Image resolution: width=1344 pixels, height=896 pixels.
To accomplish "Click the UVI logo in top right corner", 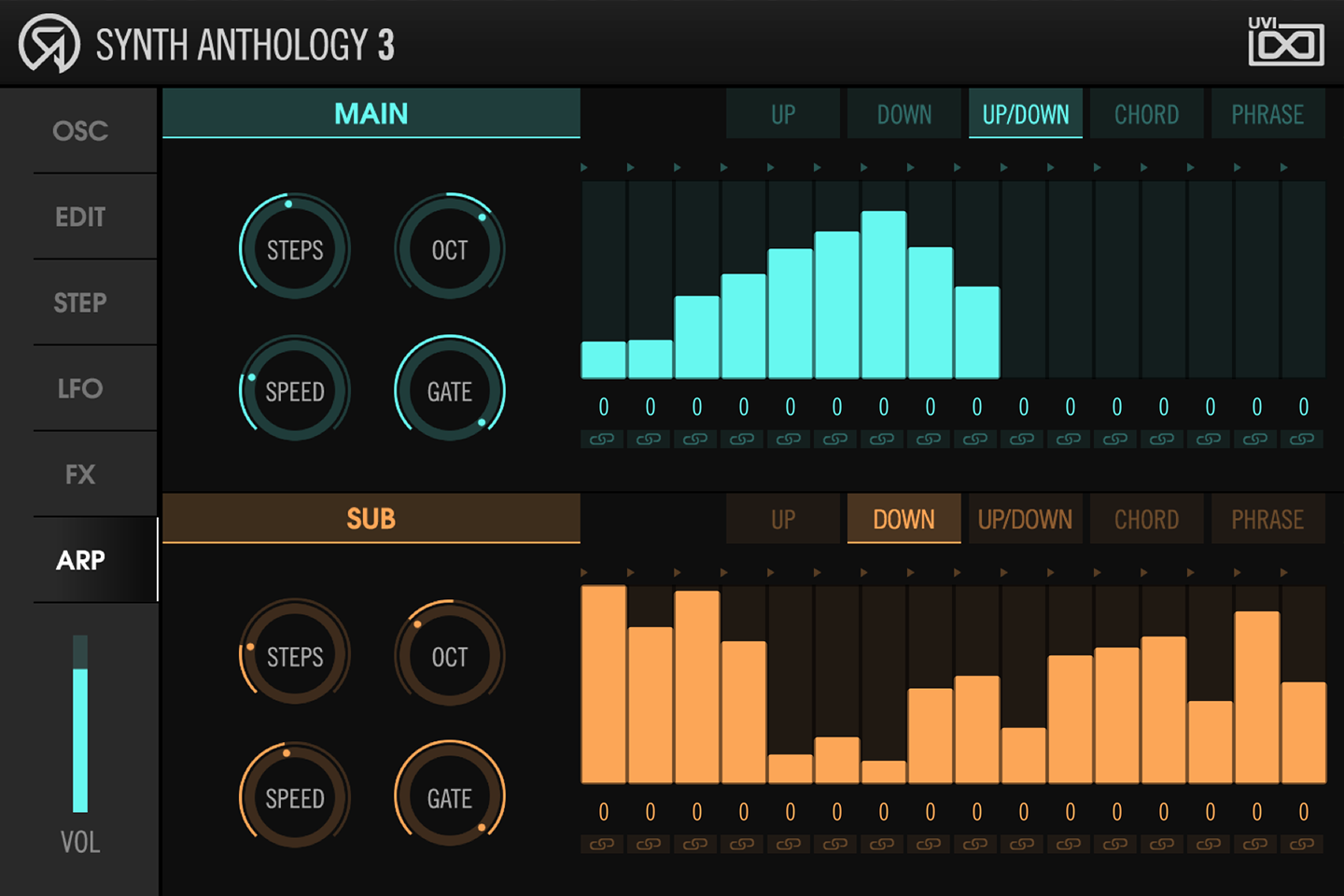I will click(1288, 42).
